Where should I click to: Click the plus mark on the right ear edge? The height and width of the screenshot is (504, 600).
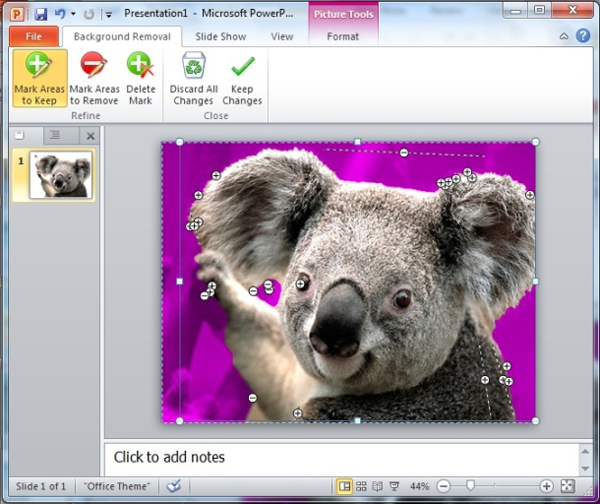(529, 195)
